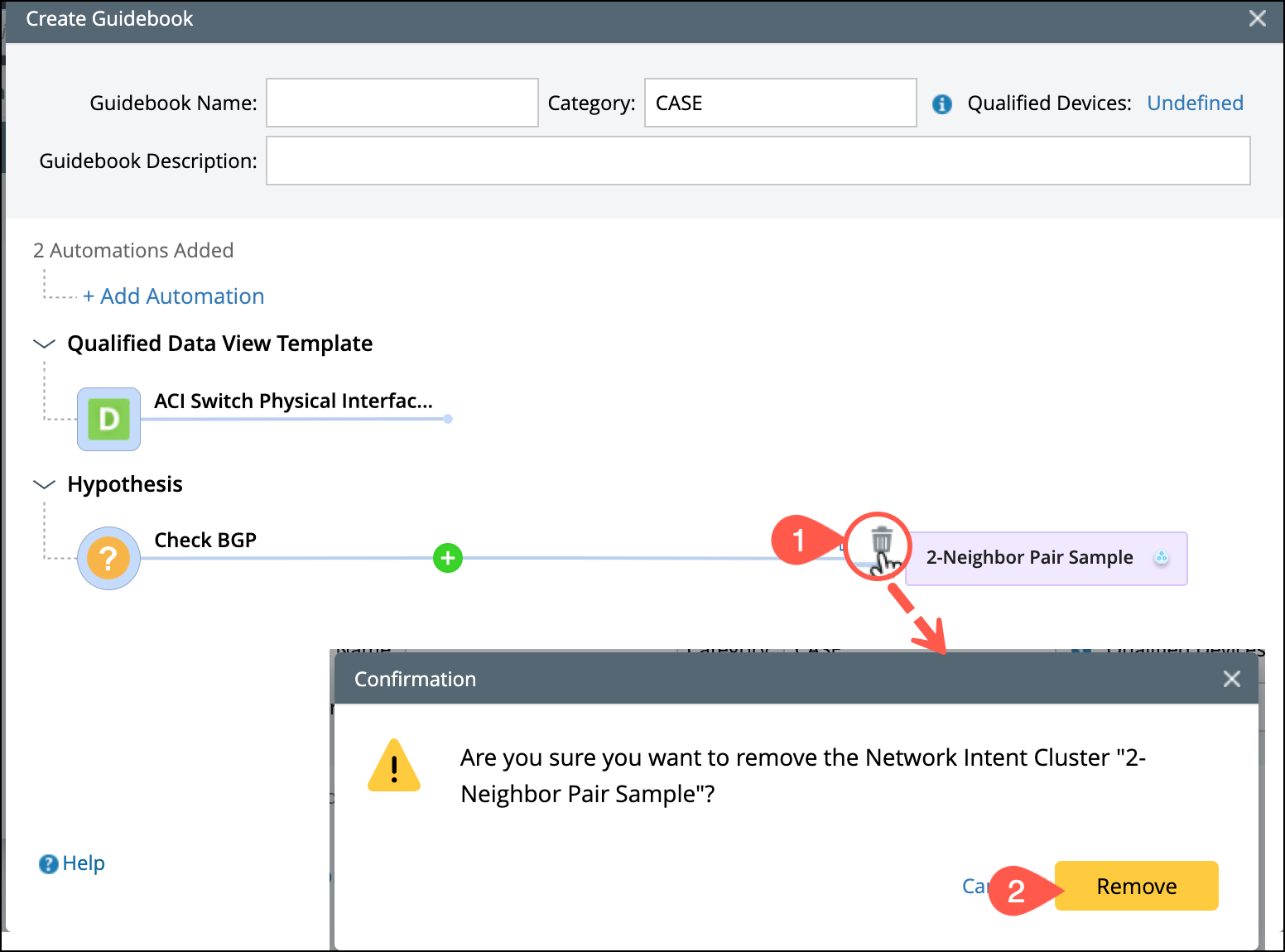Click the green D data view icon
Viewport: 1285px width, 952px height.
108,419
